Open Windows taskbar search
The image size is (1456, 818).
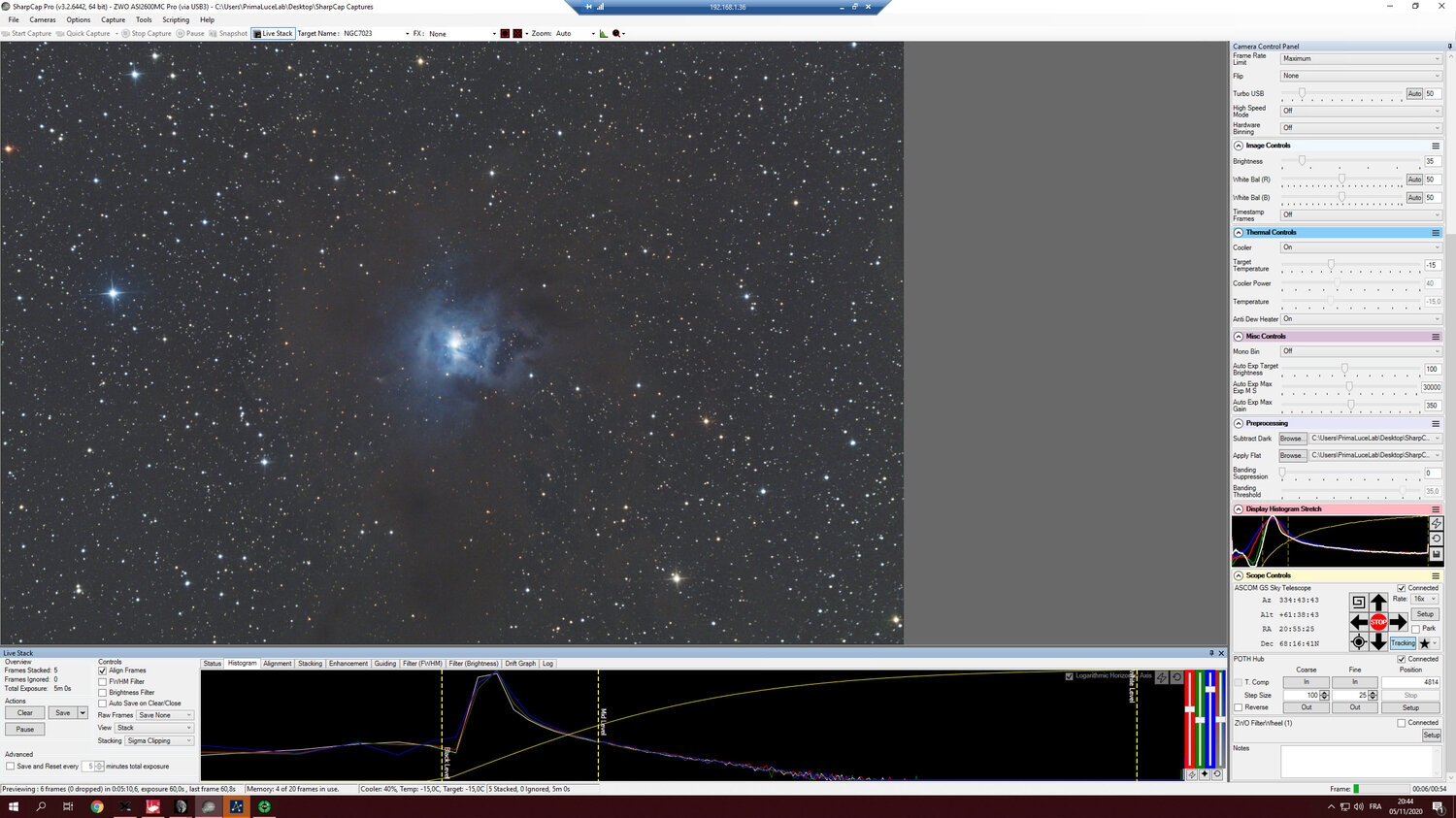pos(41,806)
